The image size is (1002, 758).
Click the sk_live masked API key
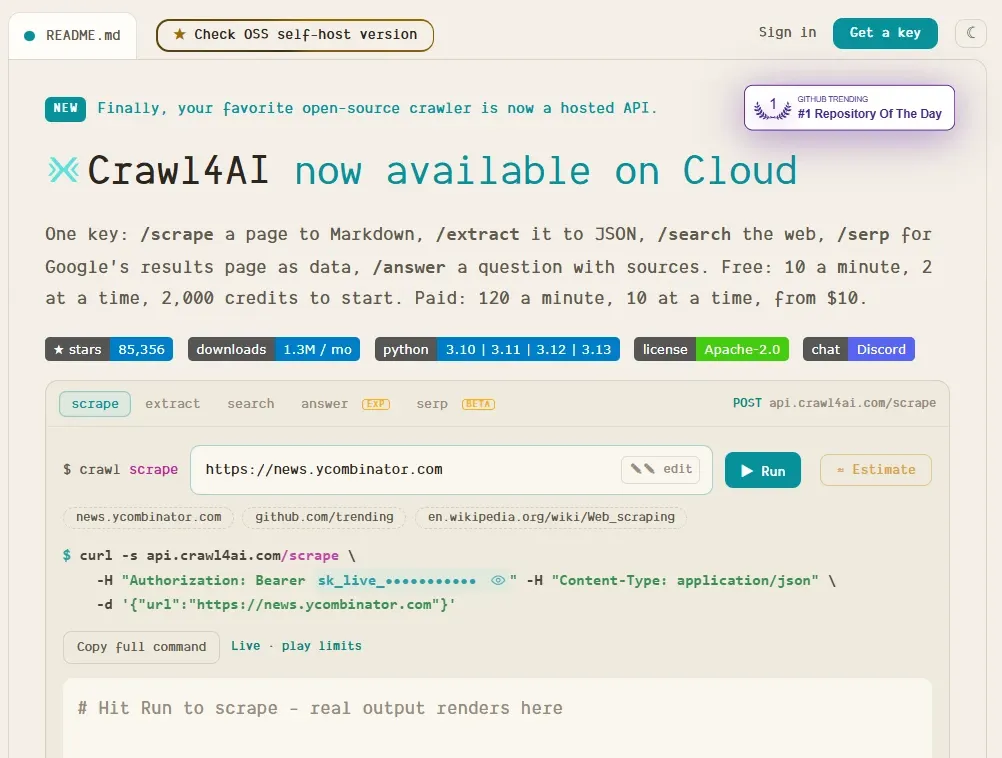(397, 580)
